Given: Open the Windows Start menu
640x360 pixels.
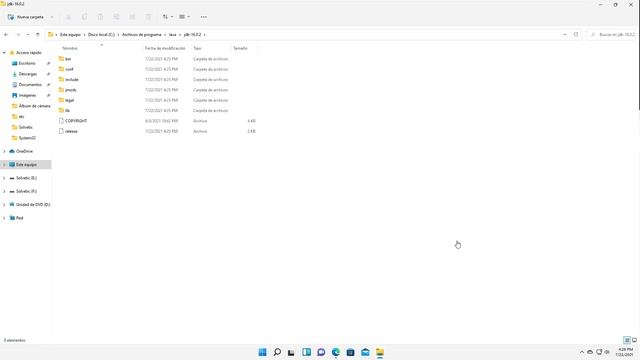Looking at the screenshot, I should (262, 352).
